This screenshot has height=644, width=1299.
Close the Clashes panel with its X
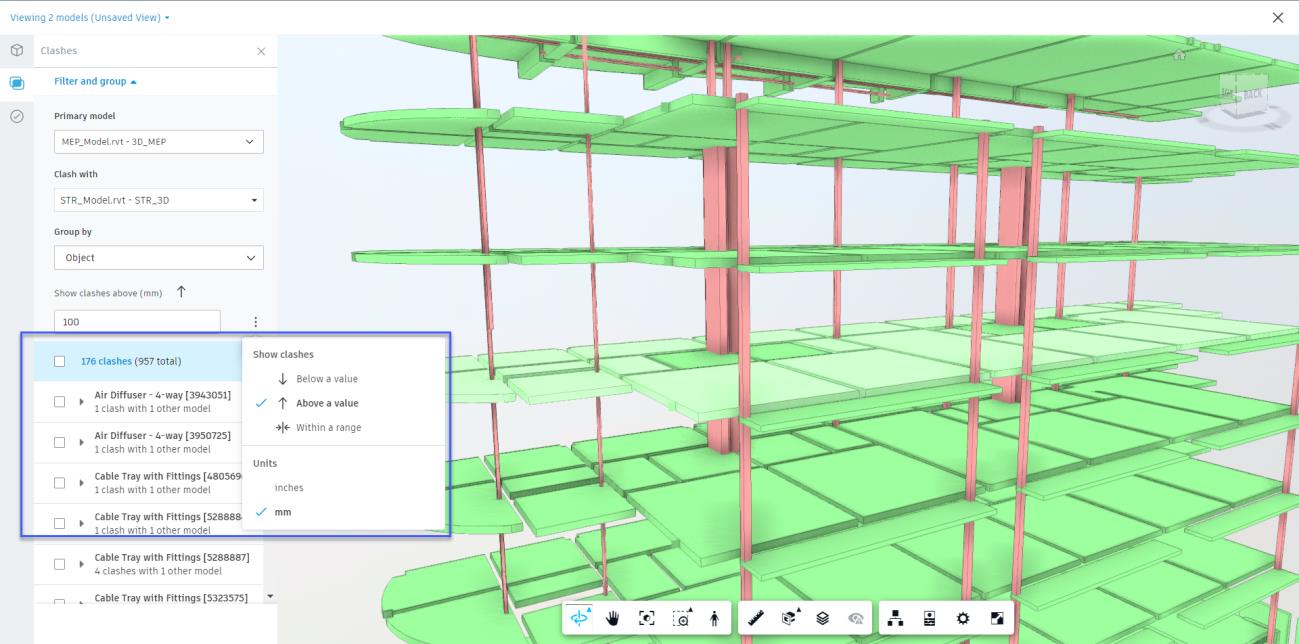261,51
